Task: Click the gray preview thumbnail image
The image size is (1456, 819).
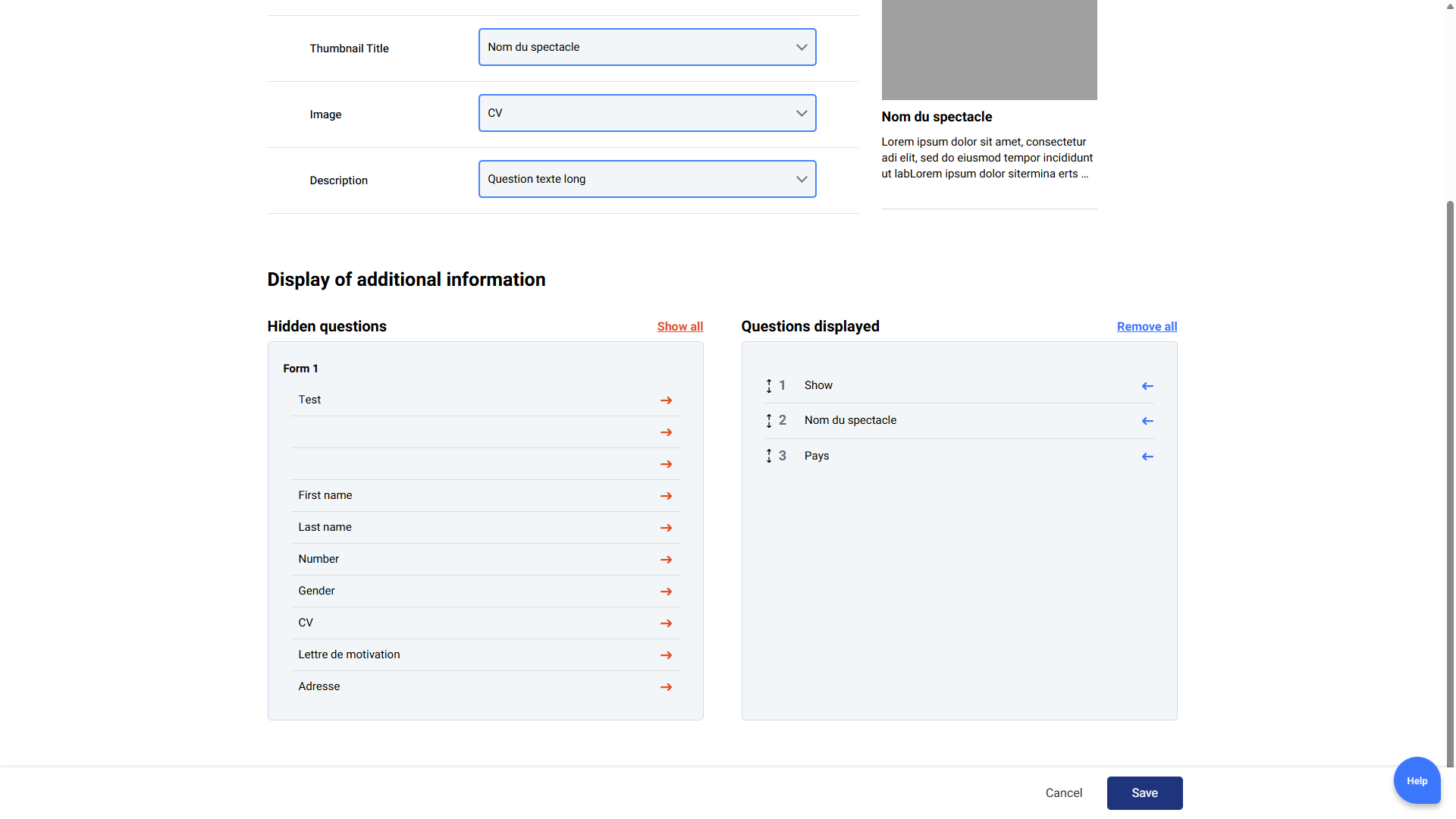Action: pyautogui.click(x=989, y=50)
